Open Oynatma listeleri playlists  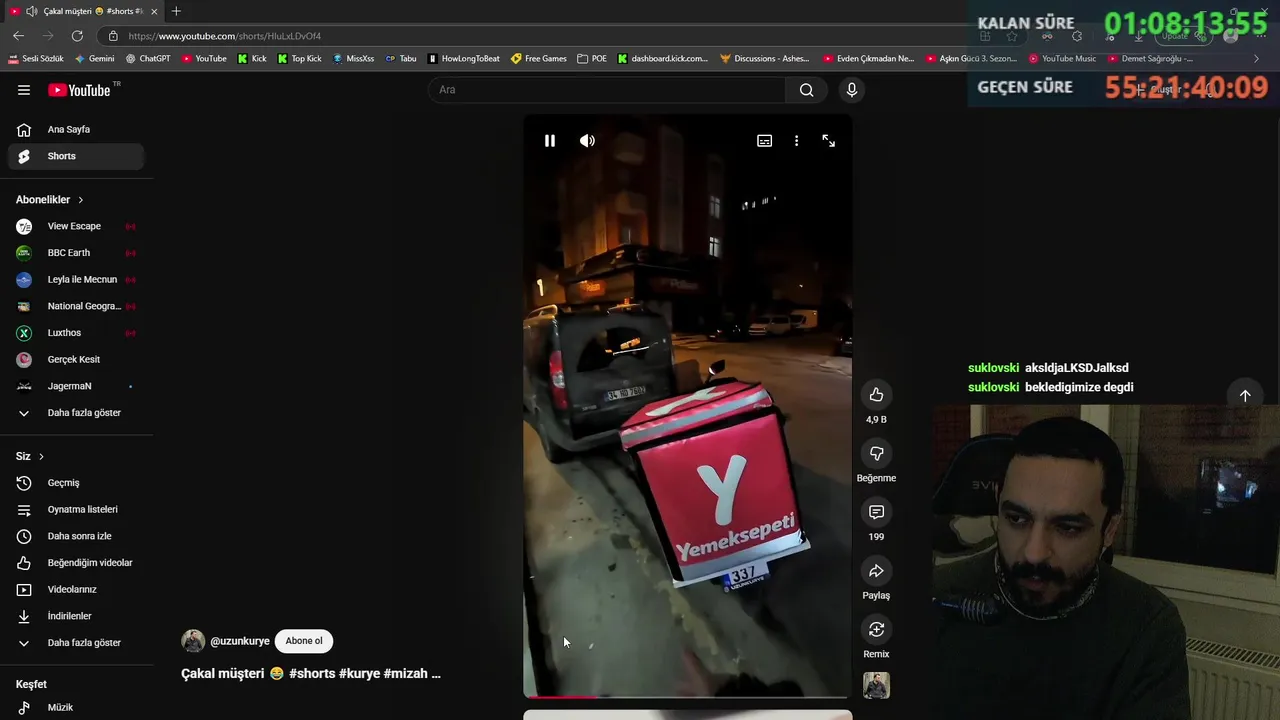coord(76,509)
